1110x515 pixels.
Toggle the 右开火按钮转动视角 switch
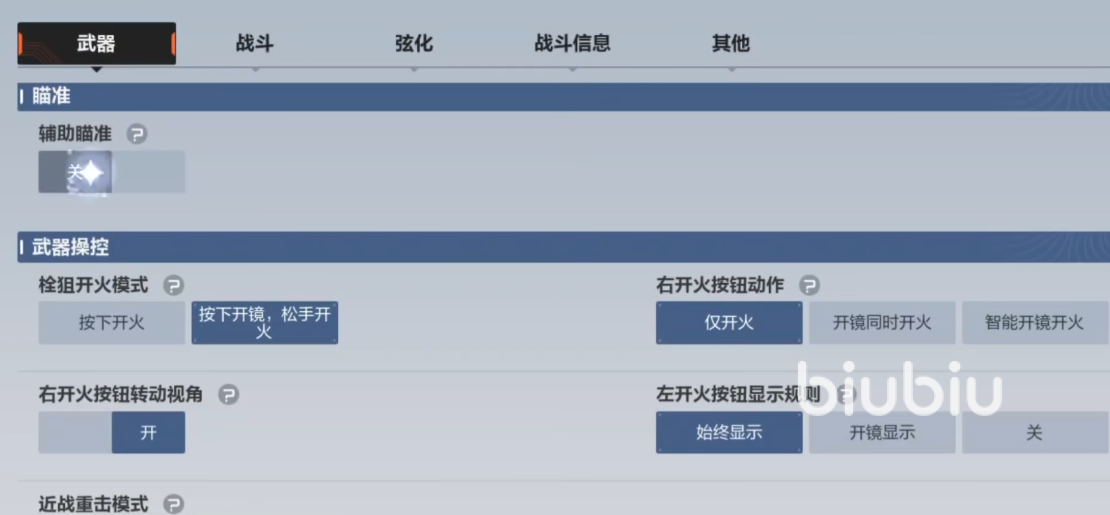click(x=111, y=433)
